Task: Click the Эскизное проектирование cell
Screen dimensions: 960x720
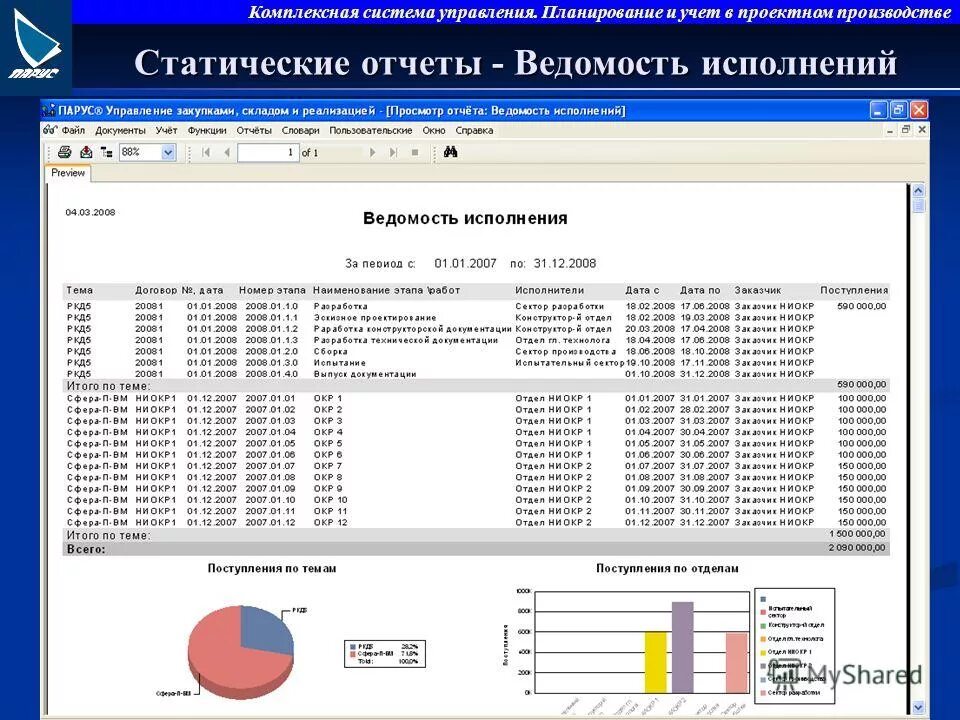Action: 375,318
